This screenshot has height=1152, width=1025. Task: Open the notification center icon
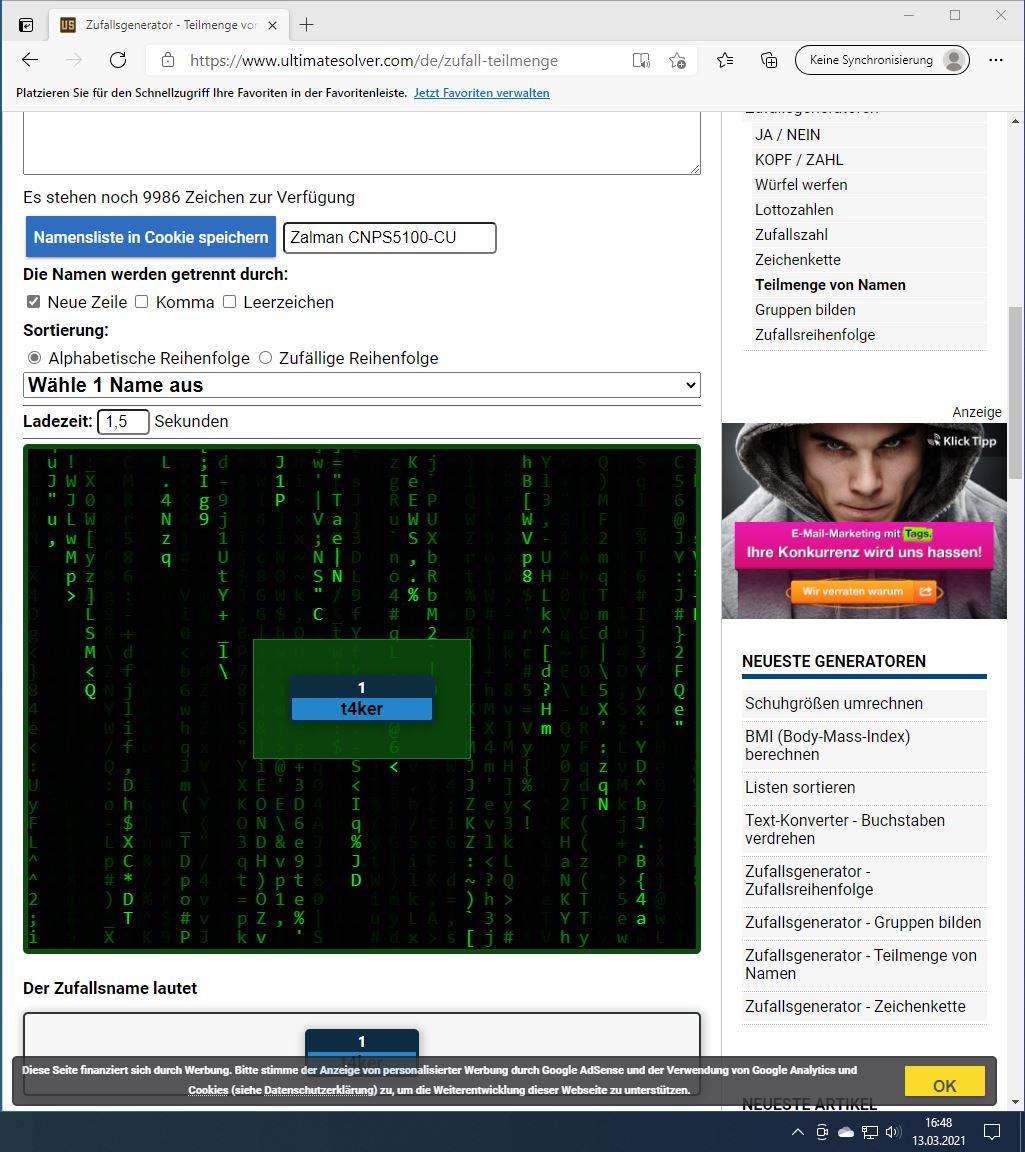(x=992, y=1131)
